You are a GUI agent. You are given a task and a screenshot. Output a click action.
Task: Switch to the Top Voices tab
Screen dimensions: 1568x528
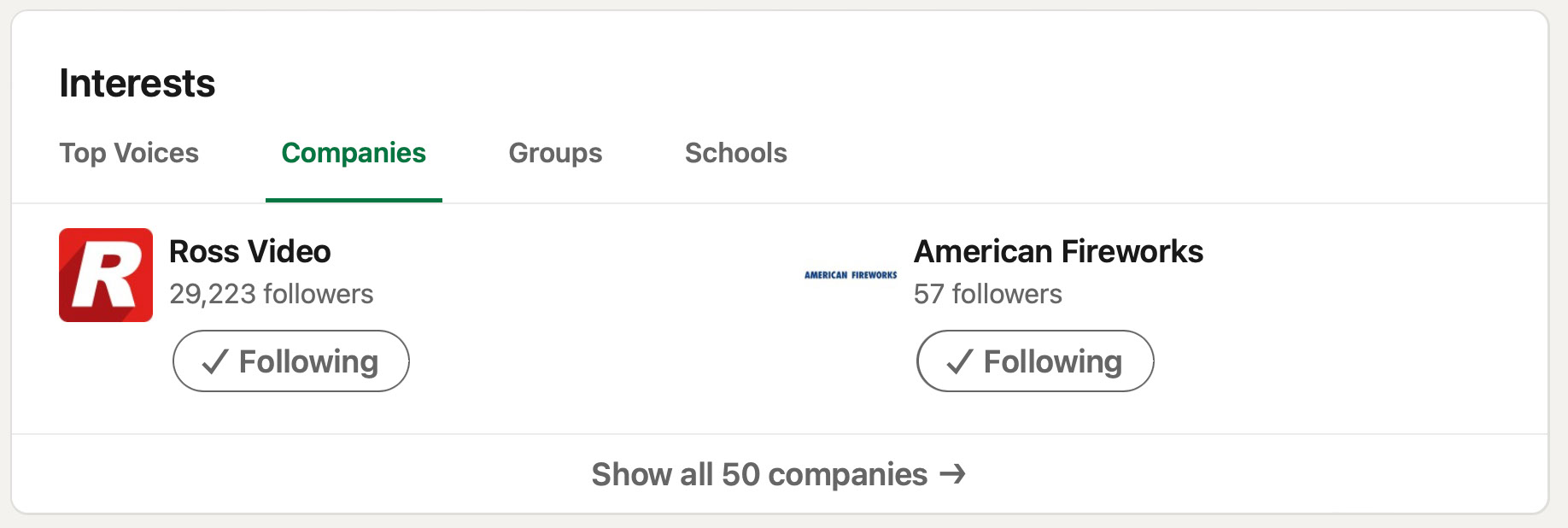(x=129, y=153)
